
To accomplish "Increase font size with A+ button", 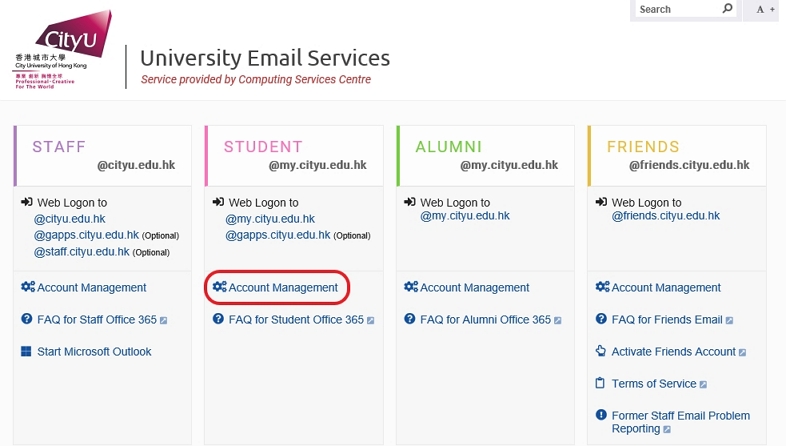I will click(765, 9).
